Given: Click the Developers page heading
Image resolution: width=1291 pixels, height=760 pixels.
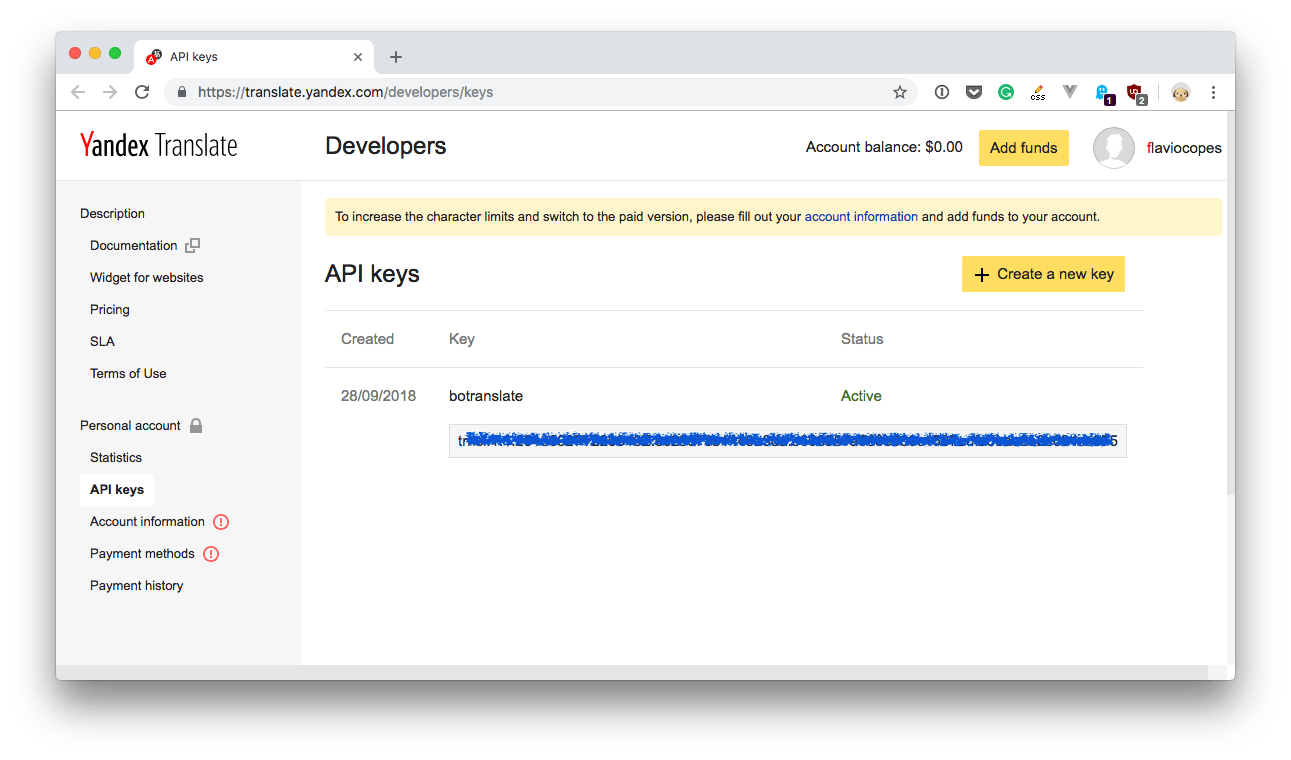Looking at the screenshot, I should pos(386,146).
